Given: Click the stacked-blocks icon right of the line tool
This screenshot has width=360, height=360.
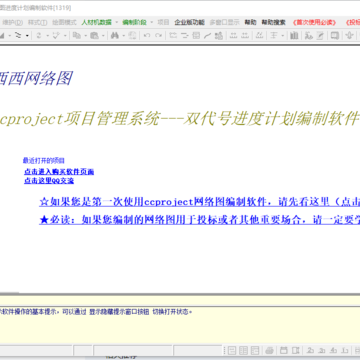Looking at the screenshot, I should click(219, 35).
